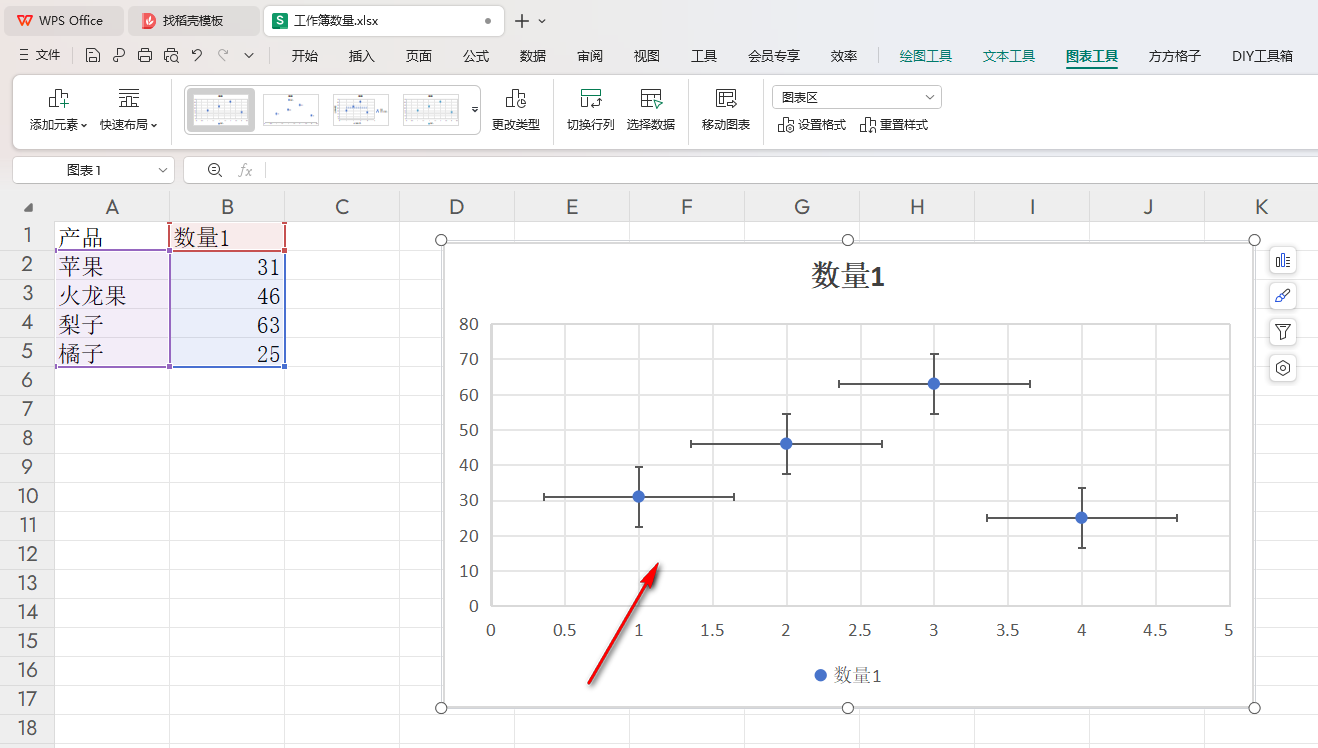This screenshot has height=748, width=1318.
Task: Click 切换行列 to switch rows and columns
Action: click(591, 111)
